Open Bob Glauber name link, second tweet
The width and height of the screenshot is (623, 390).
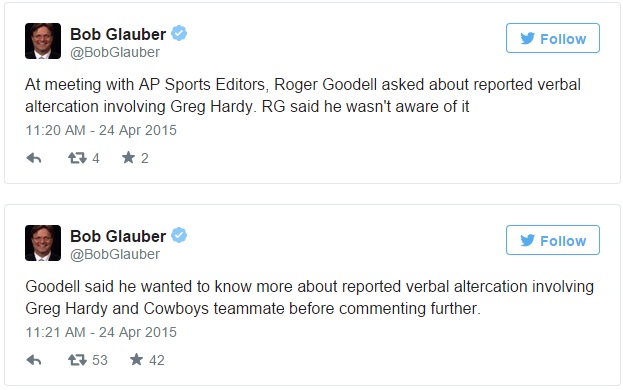pyautogui.click(x=118, y=236)
